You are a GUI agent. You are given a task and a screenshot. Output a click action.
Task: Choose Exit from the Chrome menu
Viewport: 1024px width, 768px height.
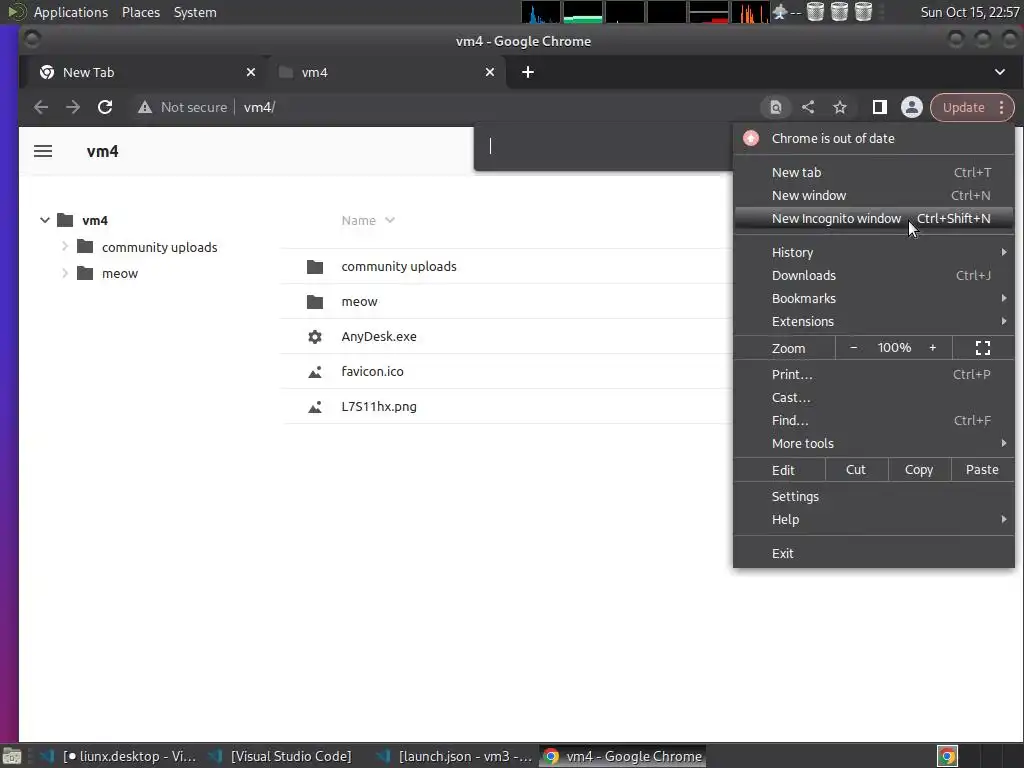click(x=874, y=553)
